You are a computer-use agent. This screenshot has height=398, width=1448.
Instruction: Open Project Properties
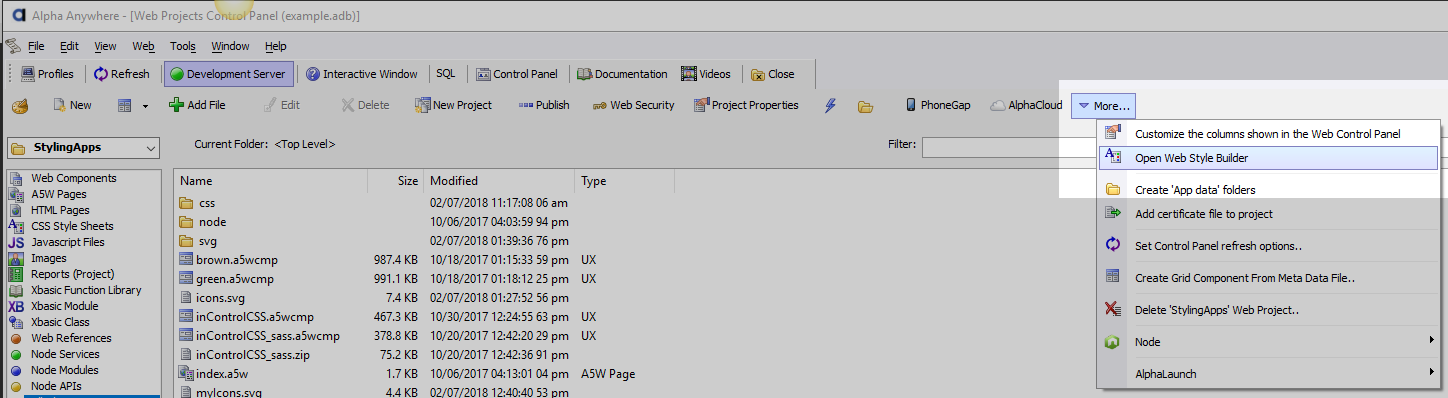[x=746, y=105]
